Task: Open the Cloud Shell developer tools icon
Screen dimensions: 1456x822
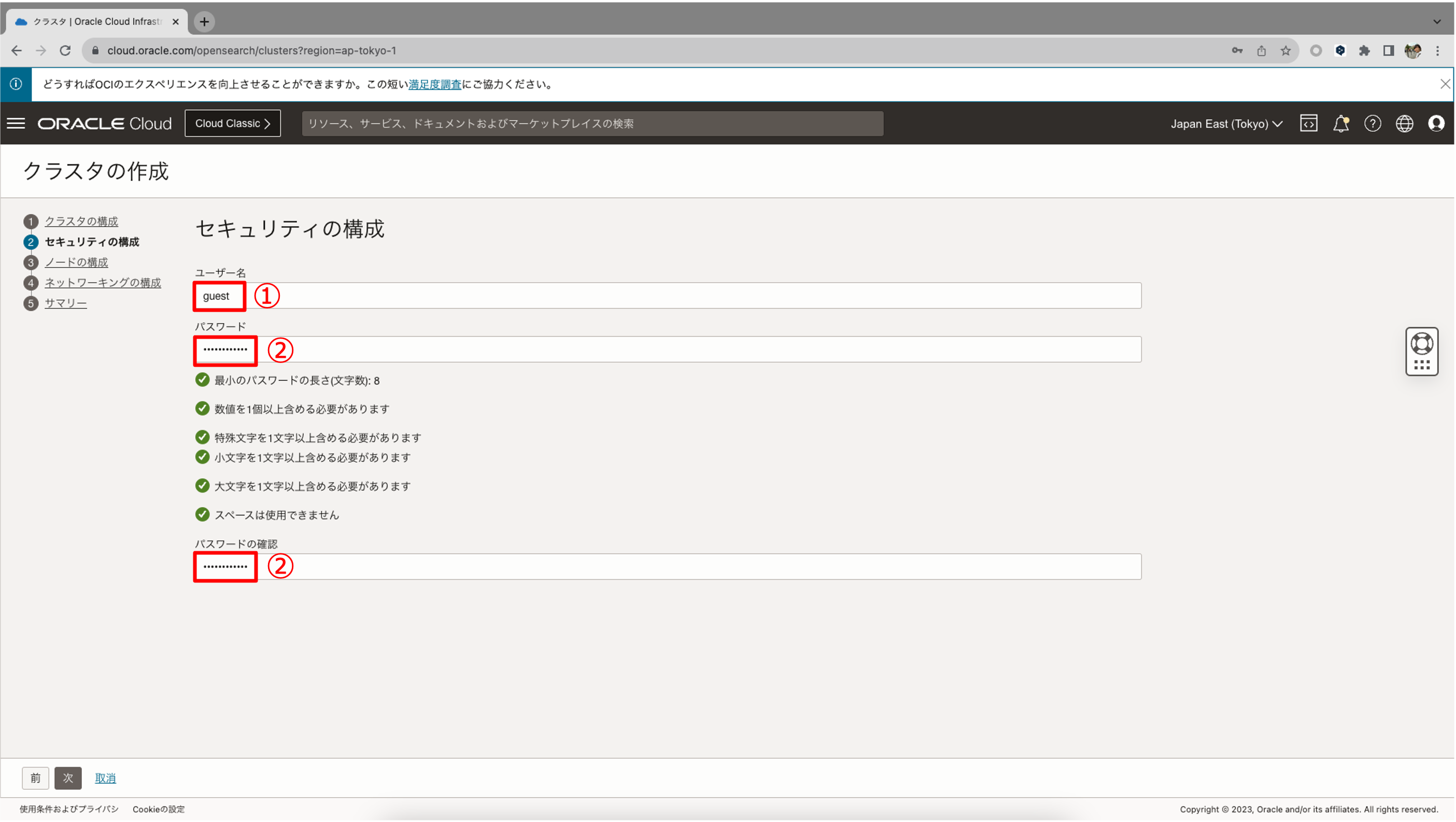Action: click(x=1309, y=123)
